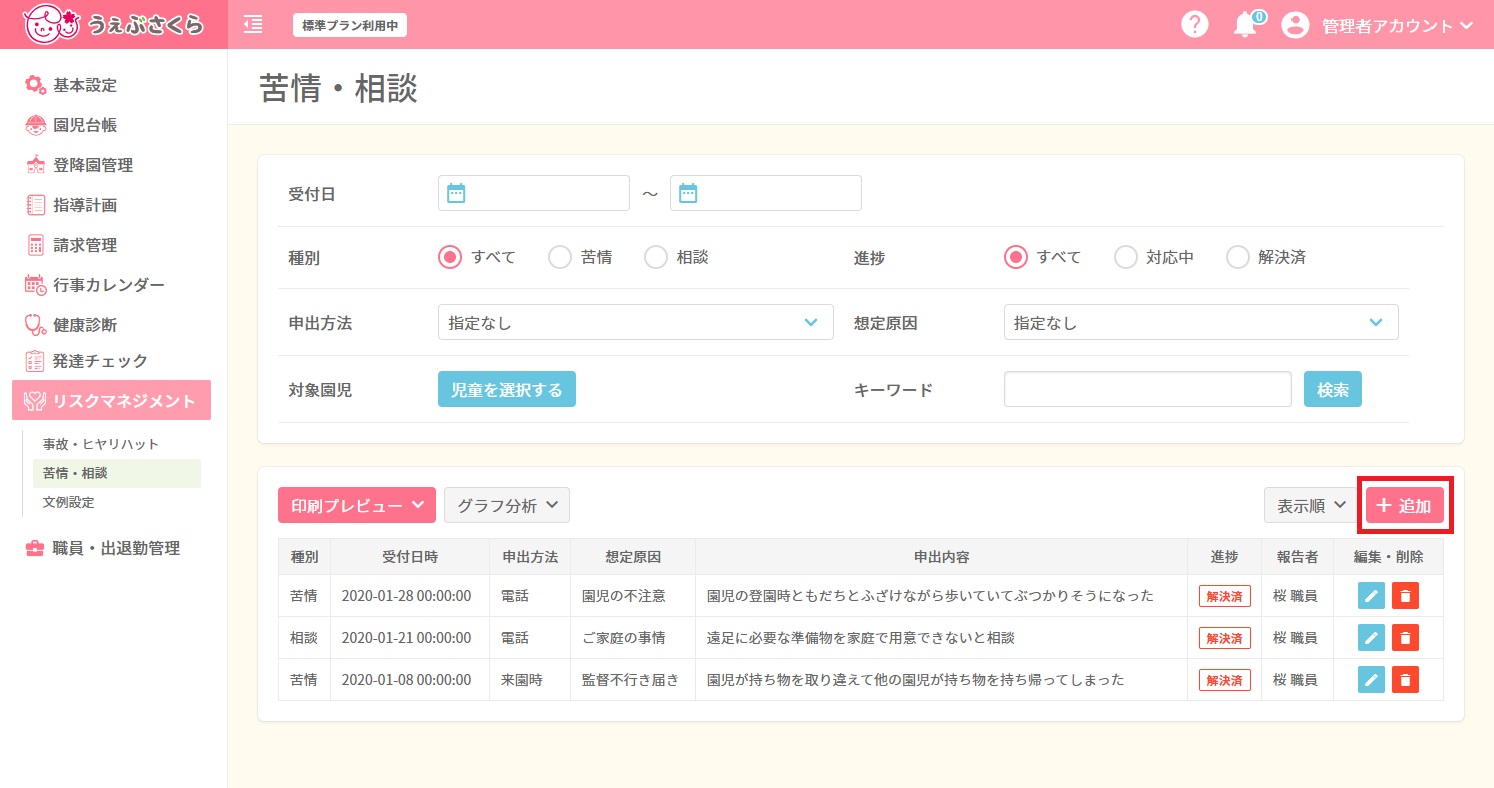The height and width of the screenshot is (788, 1494).
Task: Click the 健康診断 stethoscope icon
Action: pos(35,324)
